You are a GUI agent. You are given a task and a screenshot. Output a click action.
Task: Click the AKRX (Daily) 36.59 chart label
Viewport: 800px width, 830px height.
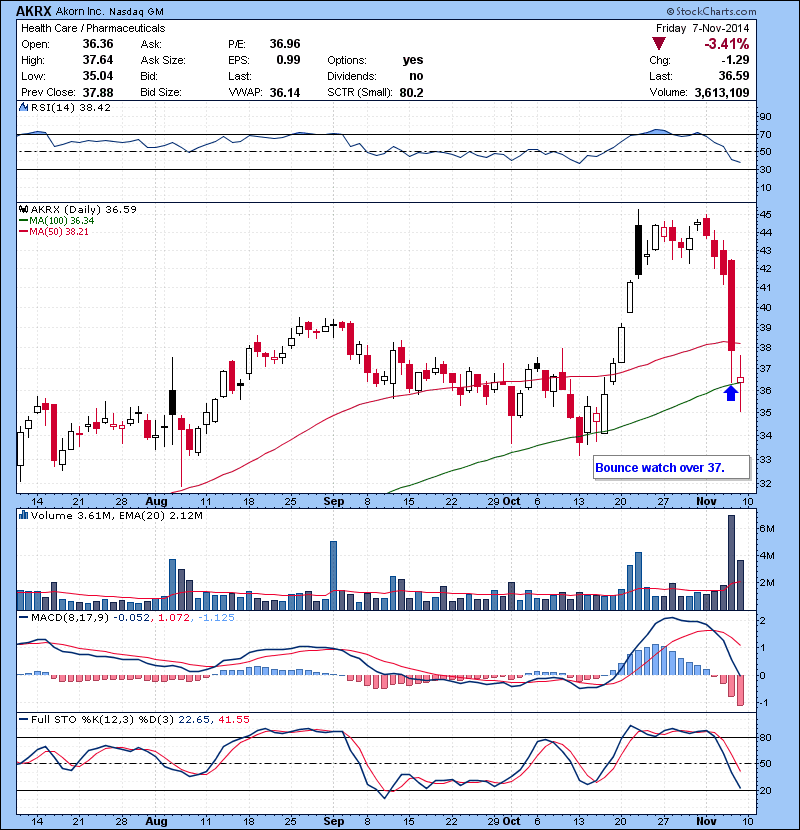point(84,210)
